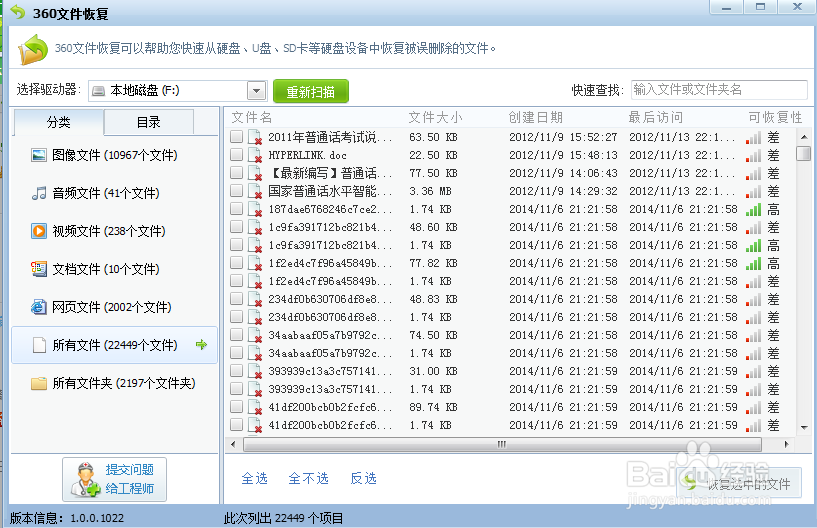Tick the checkbox for the 77.82 KB file
817x528 pixels.
point(237,263)
